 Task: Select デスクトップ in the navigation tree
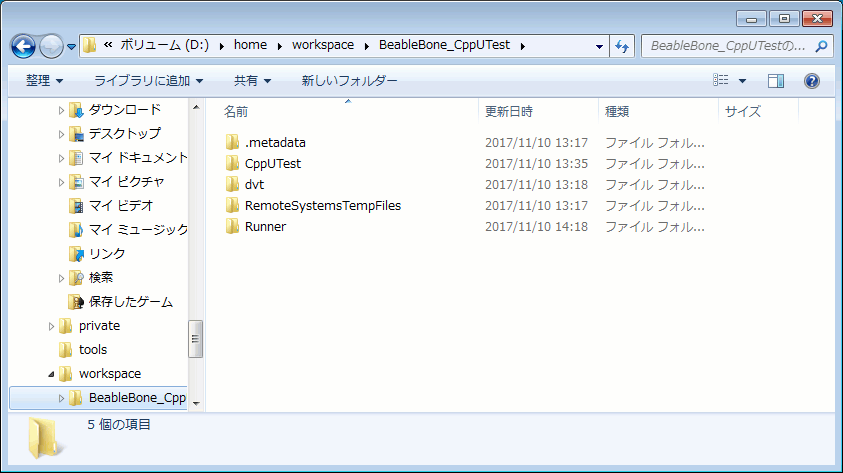125,133
